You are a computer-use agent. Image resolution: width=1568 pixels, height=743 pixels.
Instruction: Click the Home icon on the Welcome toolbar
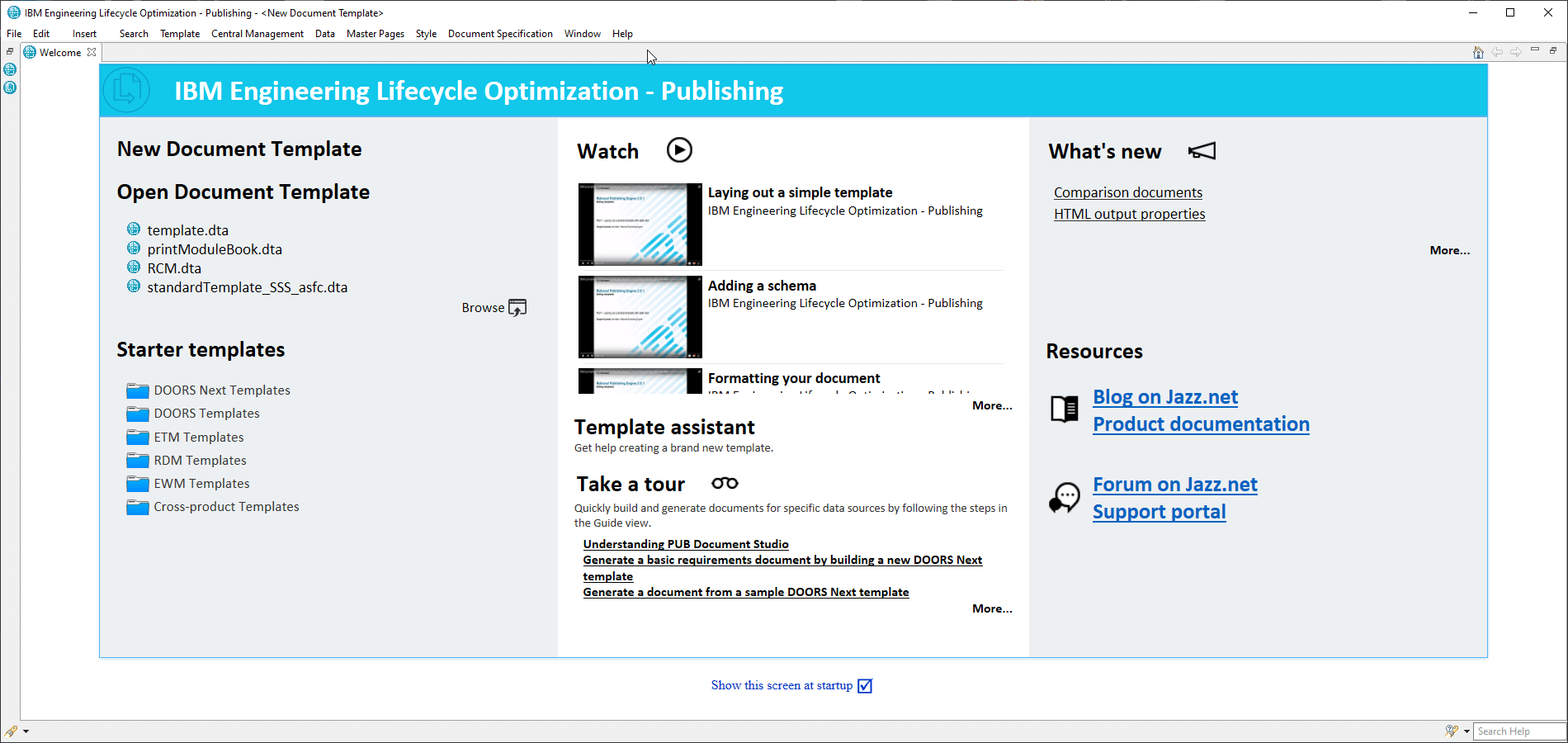[1477, 52]
